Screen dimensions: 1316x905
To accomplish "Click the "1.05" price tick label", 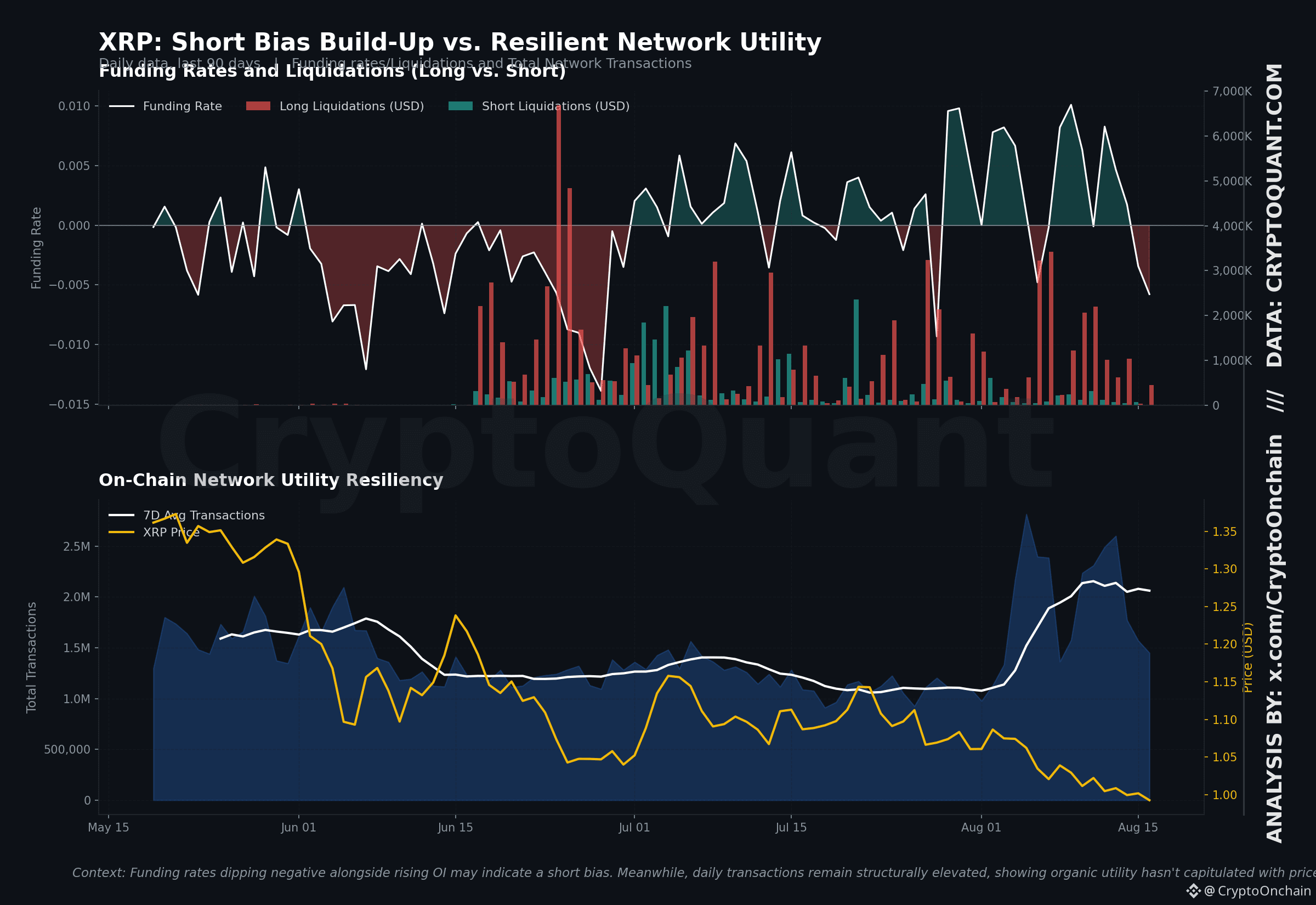I will click(1225, 757).
